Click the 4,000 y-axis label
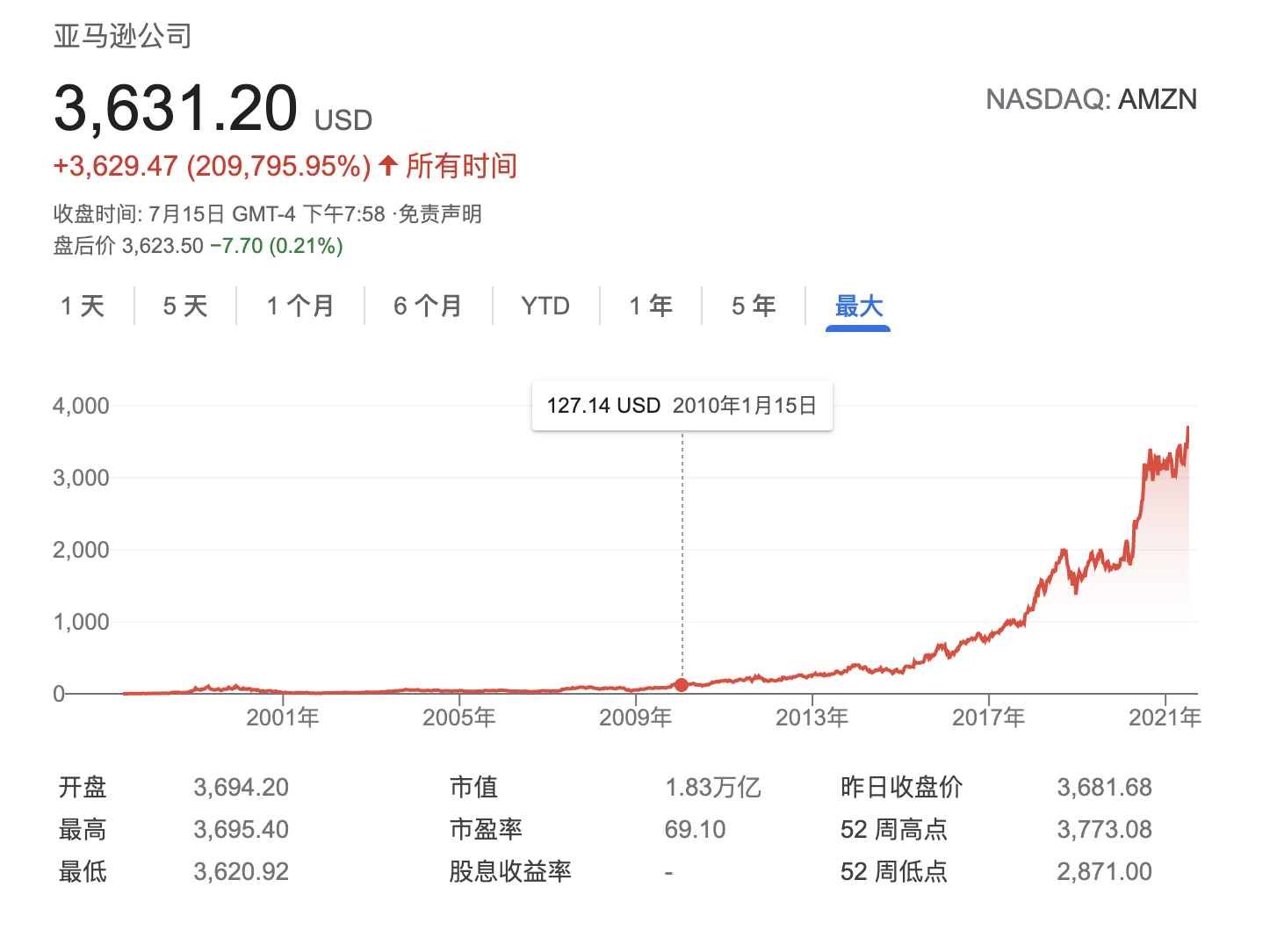The image size is (1277, 952). pyautogui.click(x=81, y=406)
